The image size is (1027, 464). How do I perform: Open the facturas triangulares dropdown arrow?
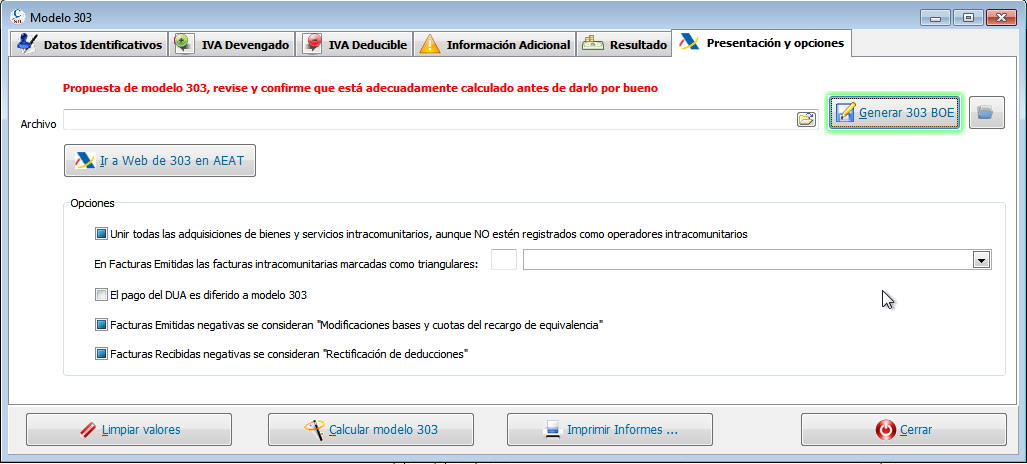[x=981, y=260]
